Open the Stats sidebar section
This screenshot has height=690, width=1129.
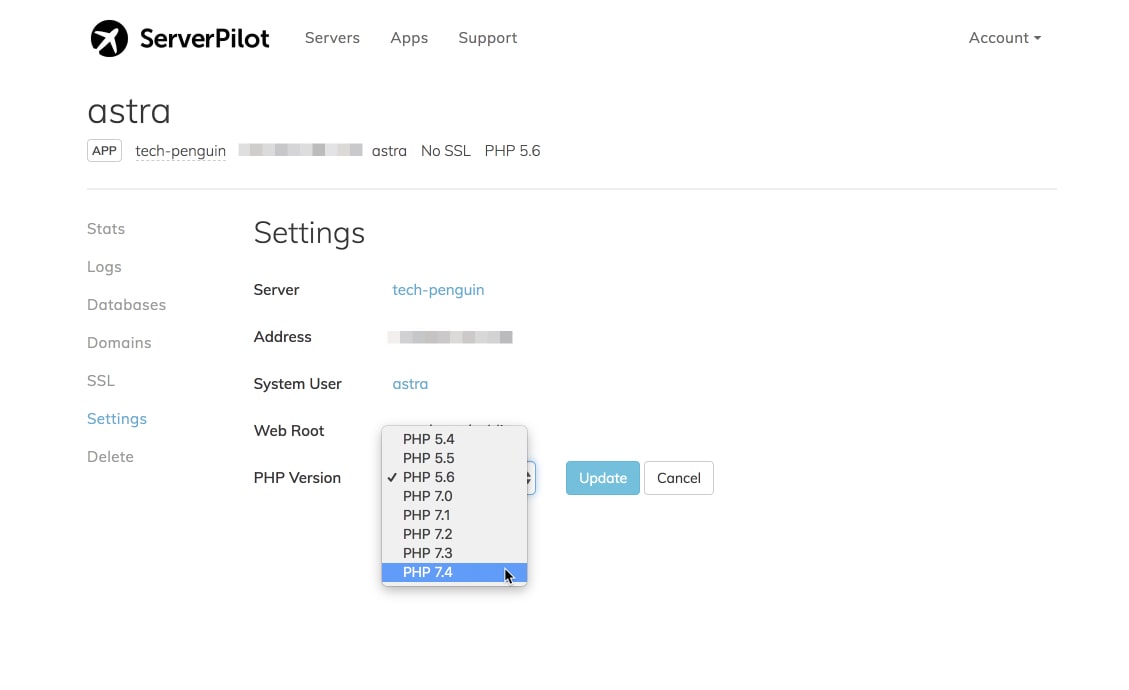pyautogui.click(x=106, y=228)
